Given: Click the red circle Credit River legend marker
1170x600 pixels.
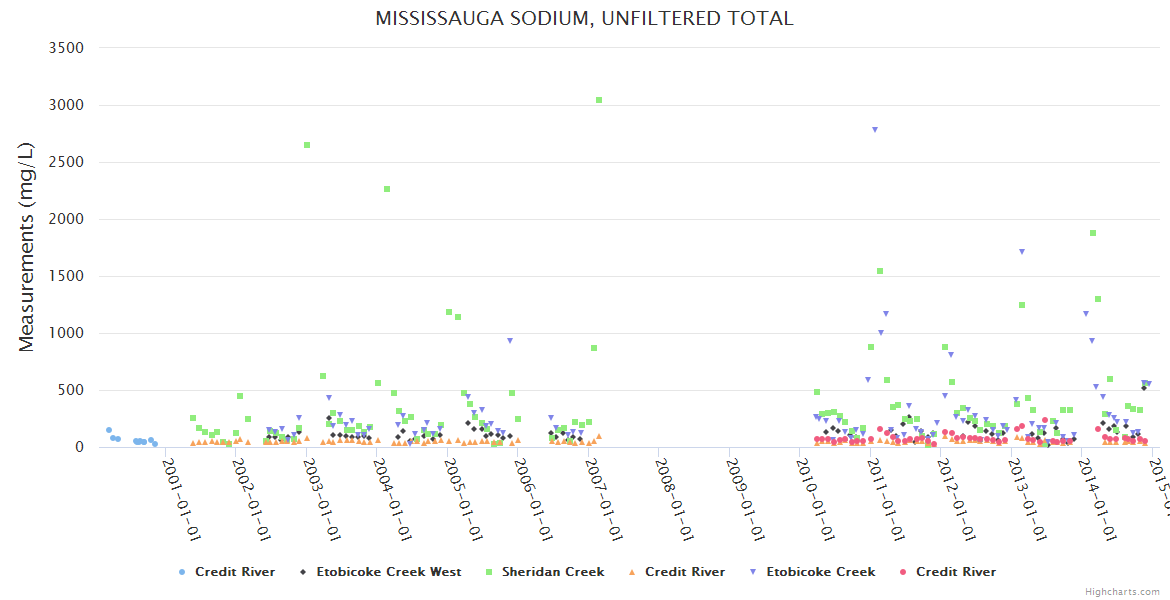Looking at the screenshot, I should (x=902, y=572).
